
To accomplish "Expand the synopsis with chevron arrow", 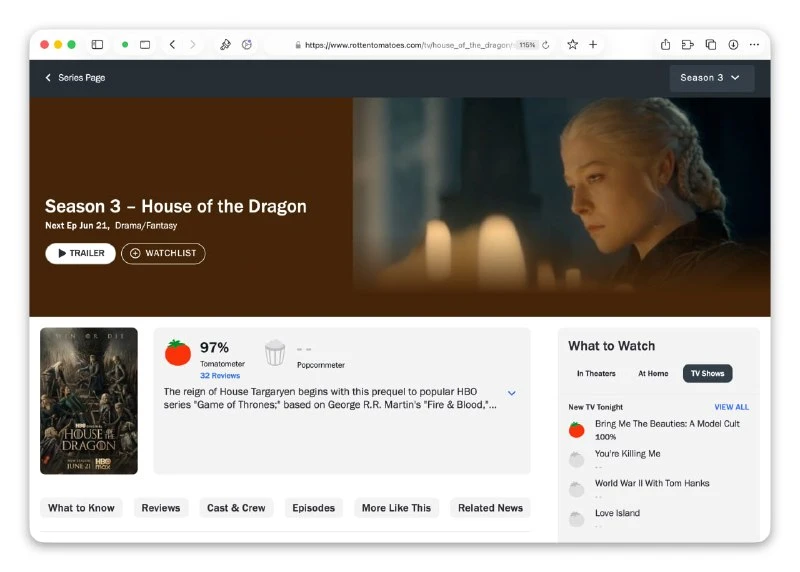I will tap(511, 393).
